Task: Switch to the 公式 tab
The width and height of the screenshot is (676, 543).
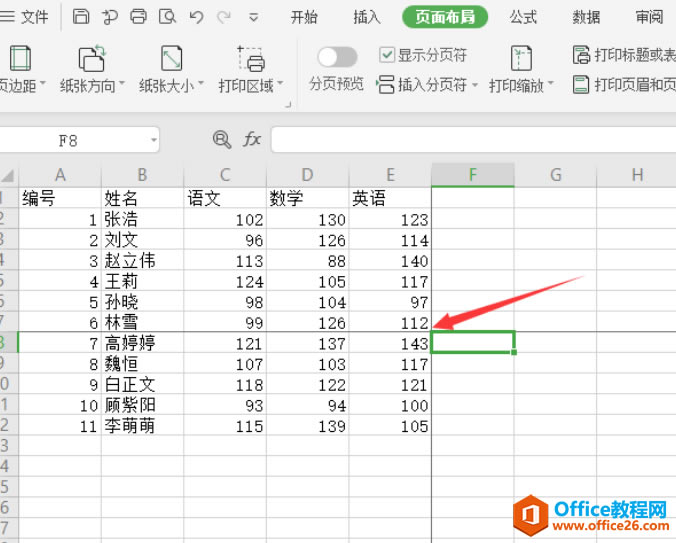Action: (523, 17)
